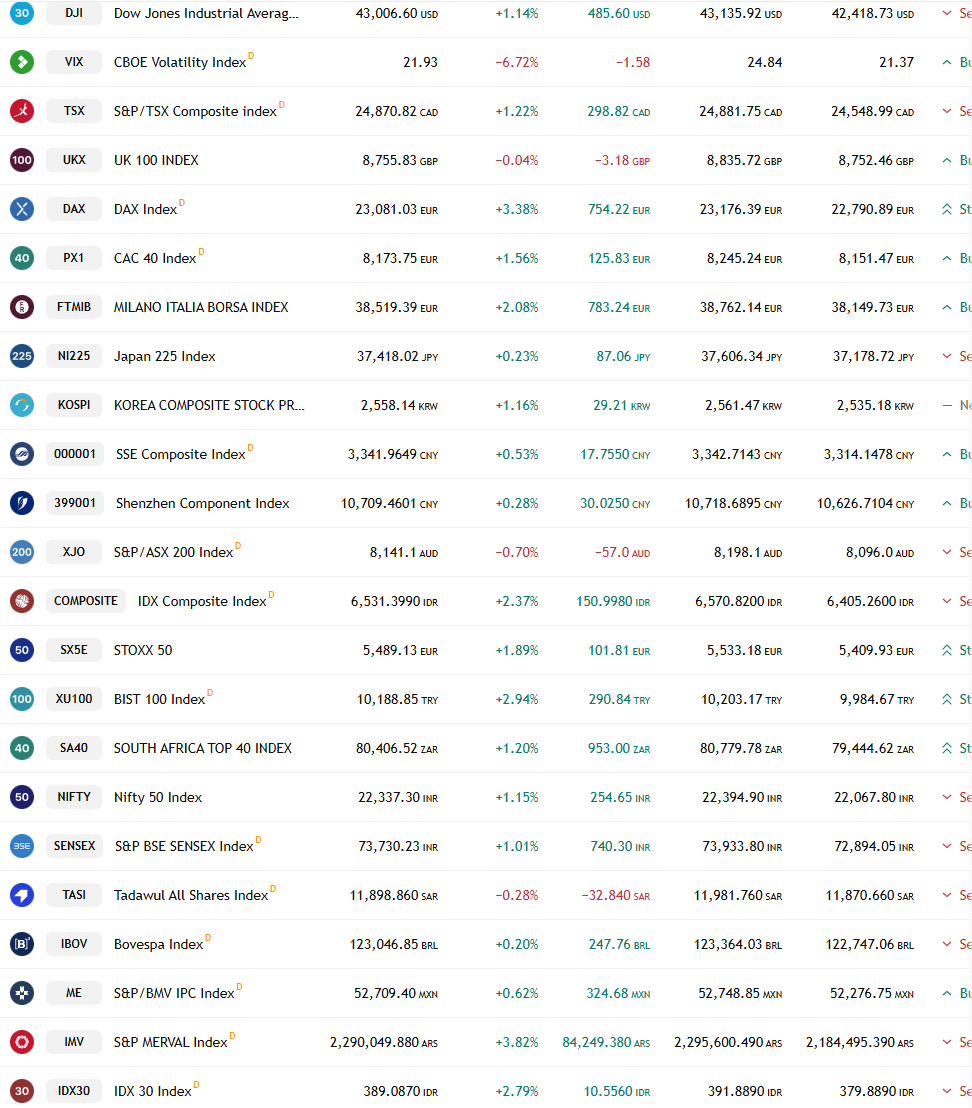Click the CAC 40 PX1 logo icon
The height and width of the screenshot is (1108, 972).
[x=22, y=258]
